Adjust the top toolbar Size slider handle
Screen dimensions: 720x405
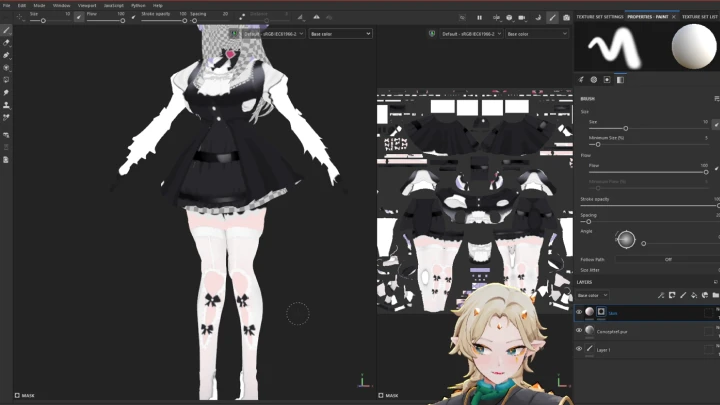coord(43,21)
